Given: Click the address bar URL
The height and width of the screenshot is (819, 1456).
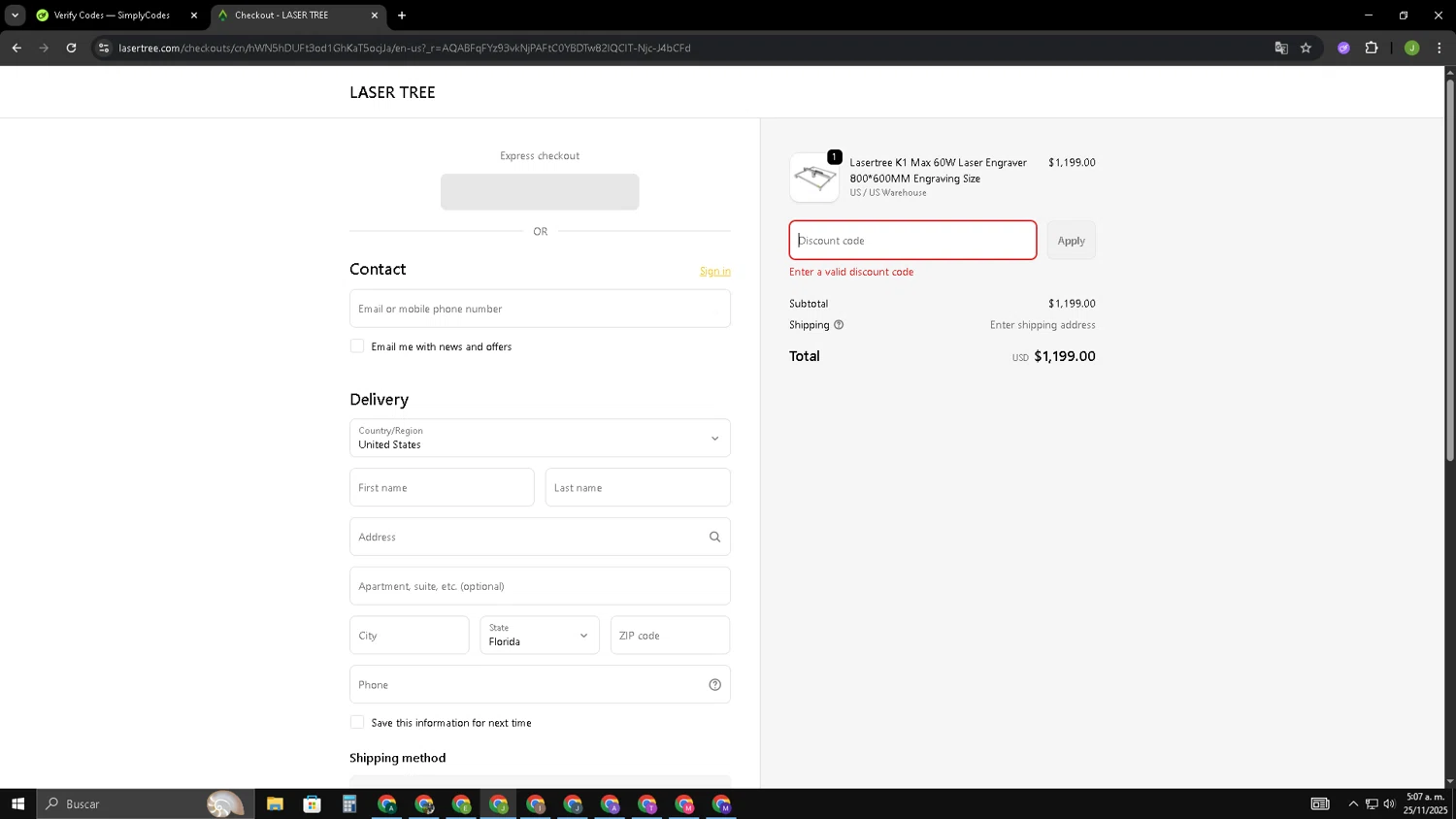Looking at the screenshot, I should [405, 48].
